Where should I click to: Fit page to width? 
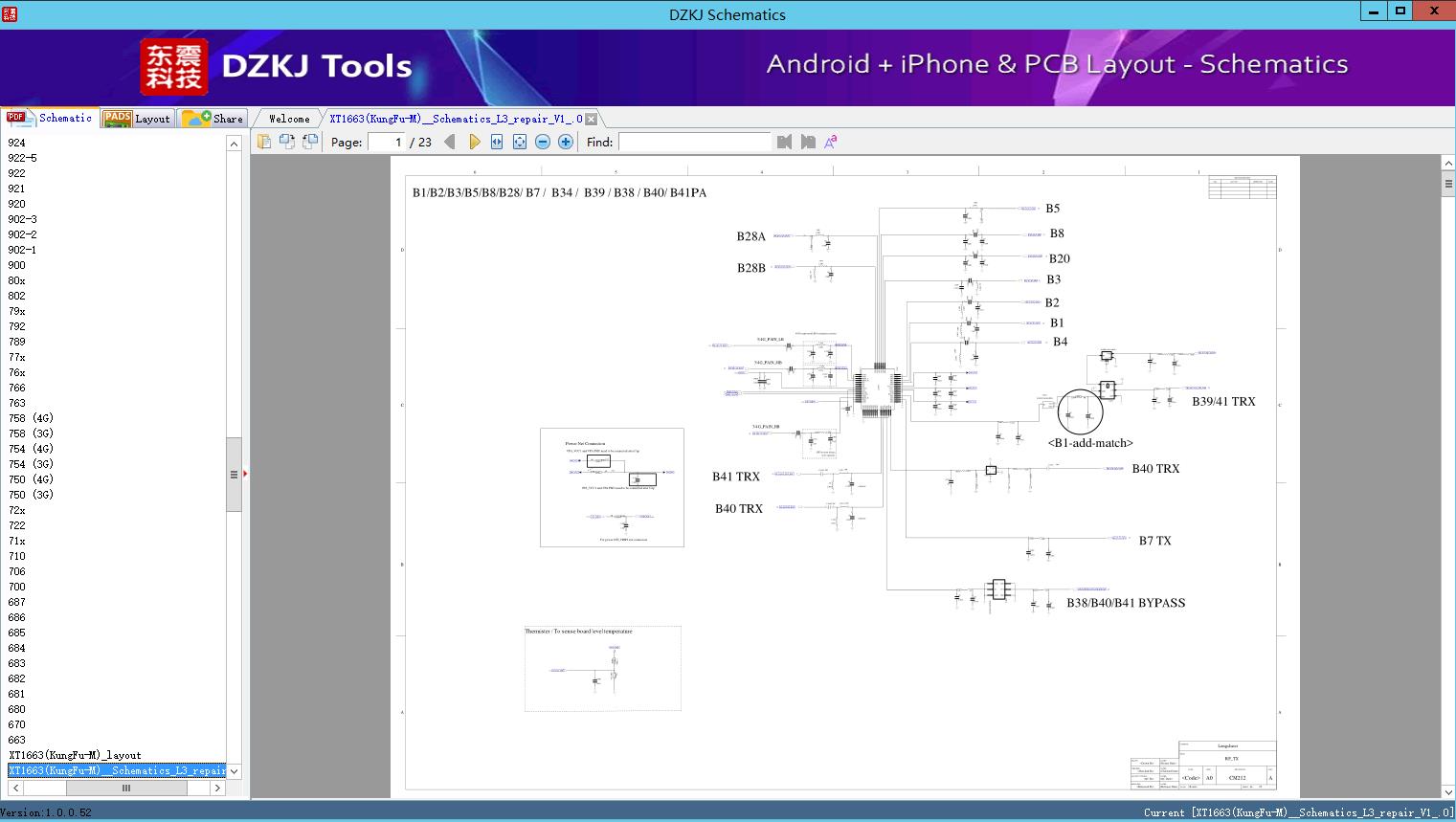pos(497,142)
